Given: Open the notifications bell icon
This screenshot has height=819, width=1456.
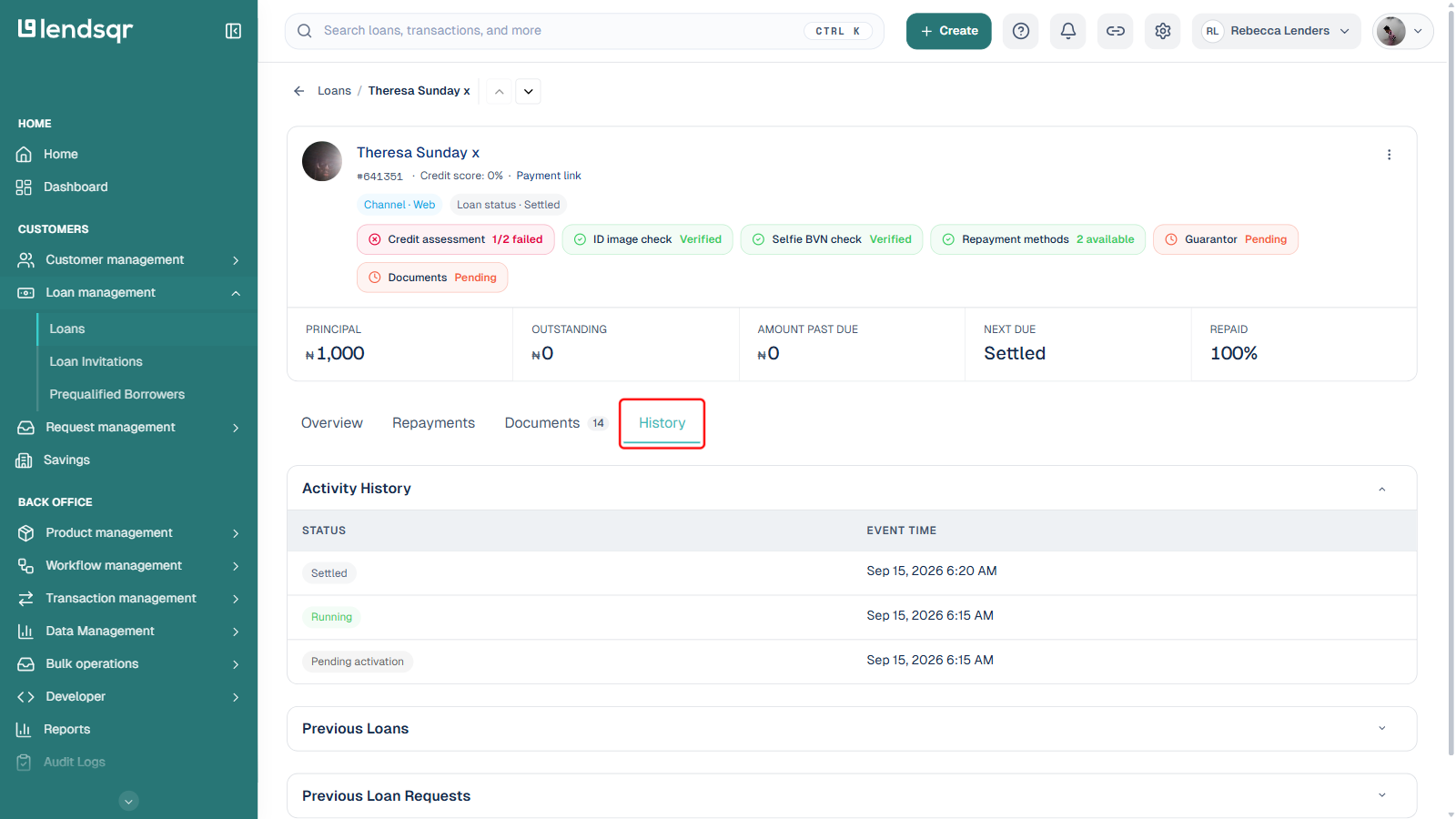Looking at the screenshot, I should 1068,31.
